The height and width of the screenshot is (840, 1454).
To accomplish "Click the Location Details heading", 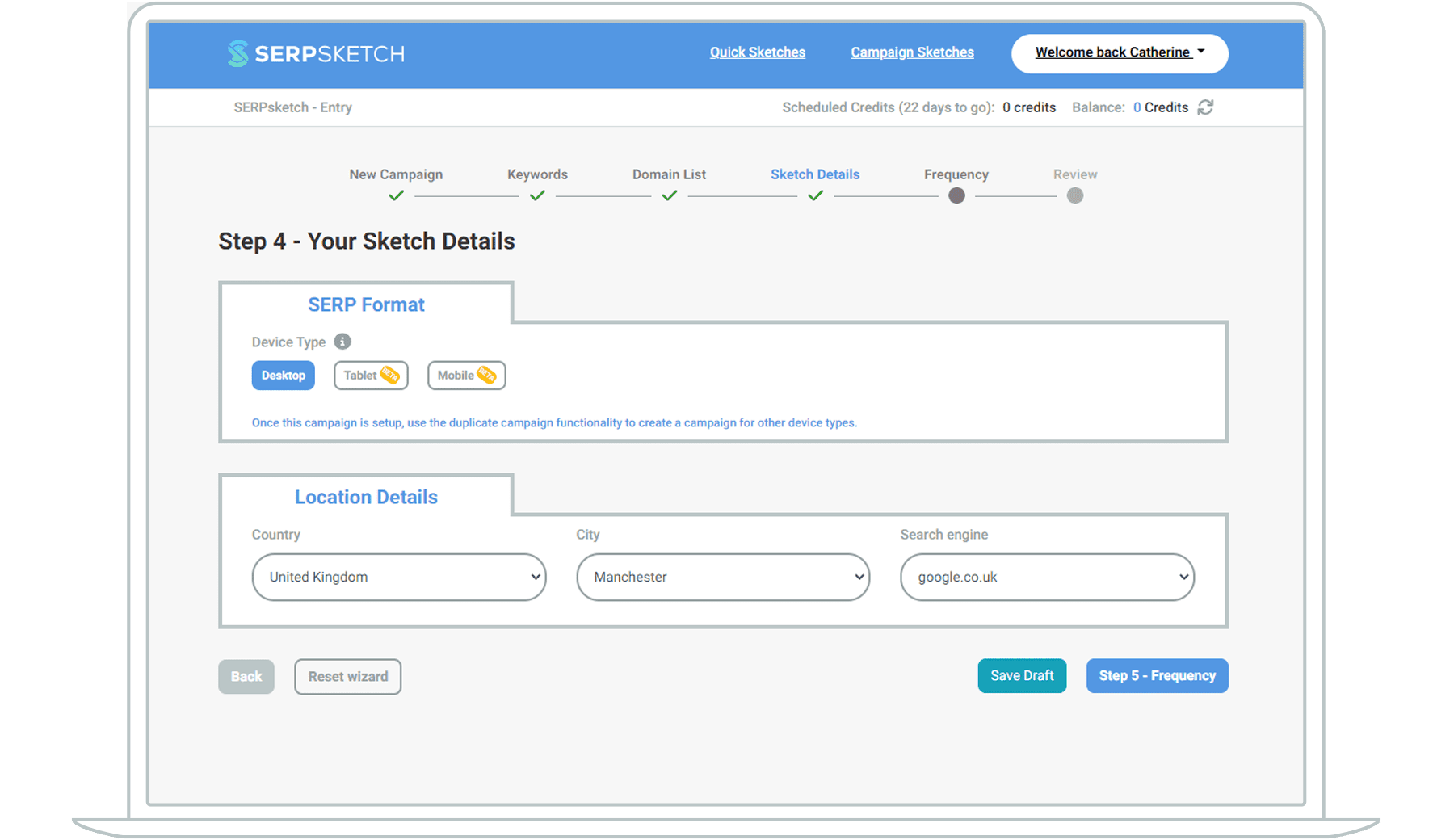I will coord(366,497).
